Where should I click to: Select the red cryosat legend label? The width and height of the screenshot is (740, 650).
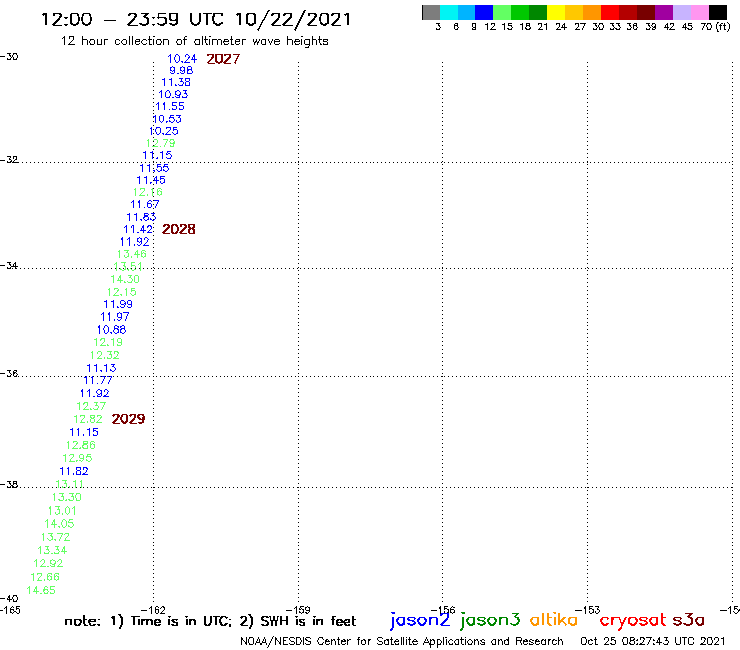(633, 620)
